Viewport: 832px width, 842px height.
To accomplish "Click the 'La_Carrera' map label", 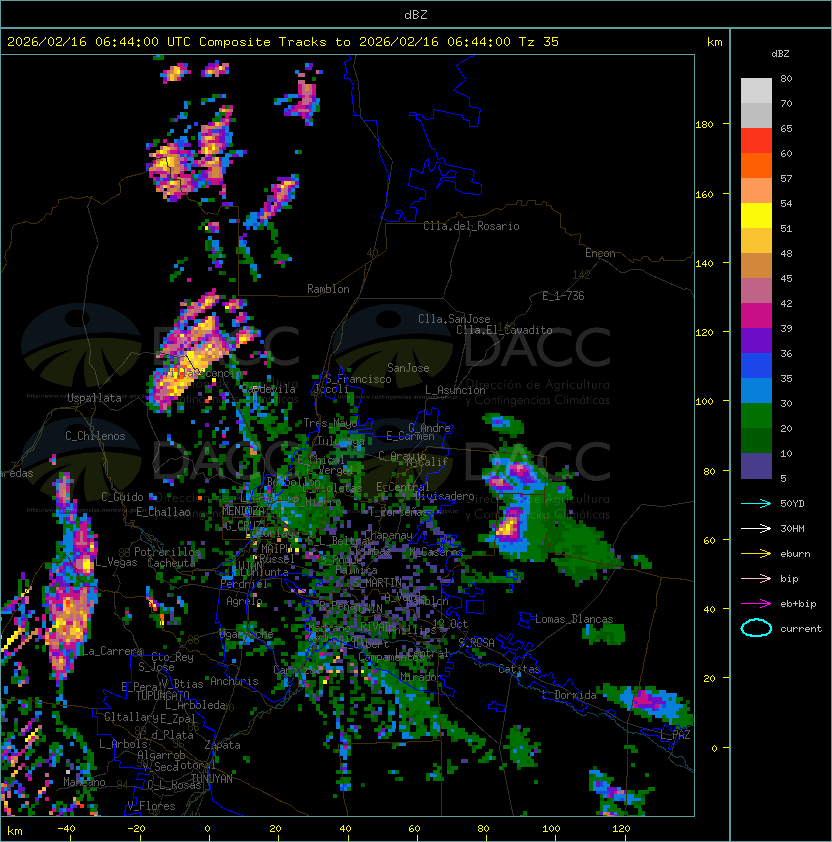I will click(112, 651).
